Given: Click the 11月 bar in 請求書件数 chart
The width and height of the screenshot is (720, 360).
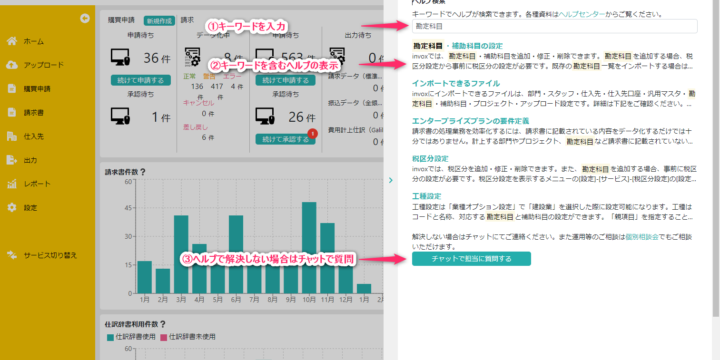Looking at the screenshot, I should coord(327,258).
